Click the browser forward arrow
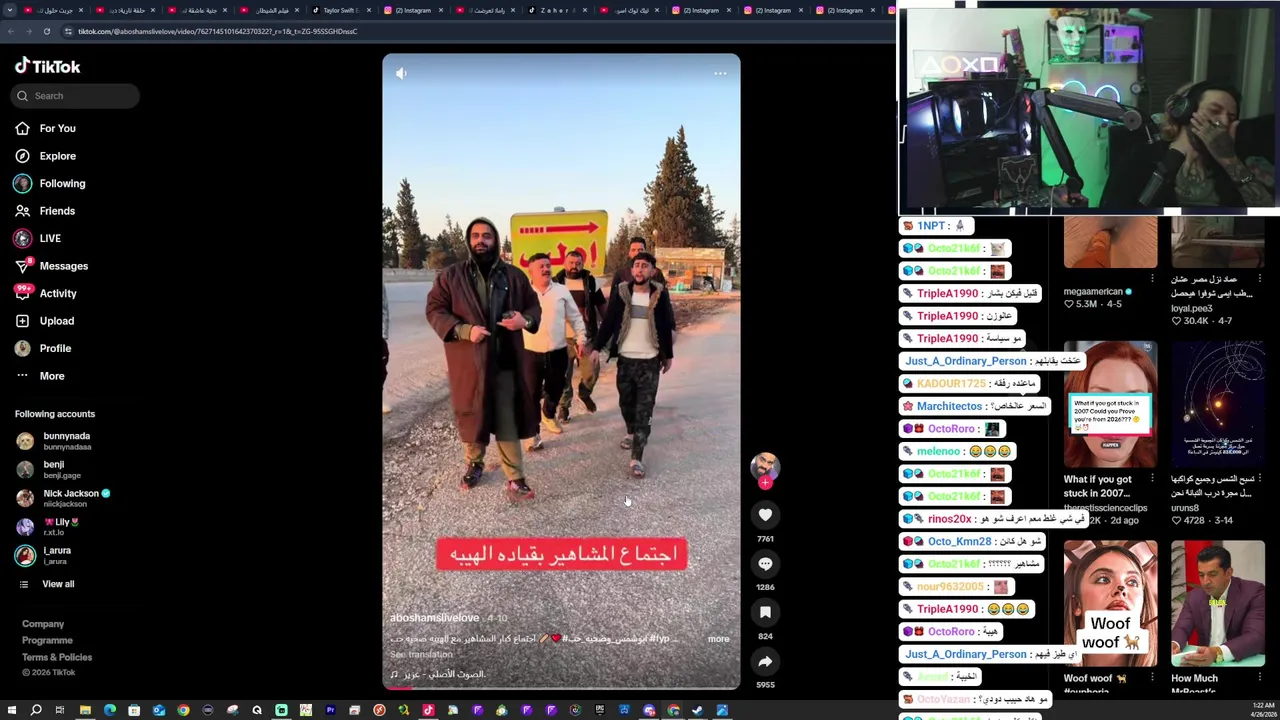The width and height of the screenshot is (1280, 720). pyautogui.click(x=28, y=31)
